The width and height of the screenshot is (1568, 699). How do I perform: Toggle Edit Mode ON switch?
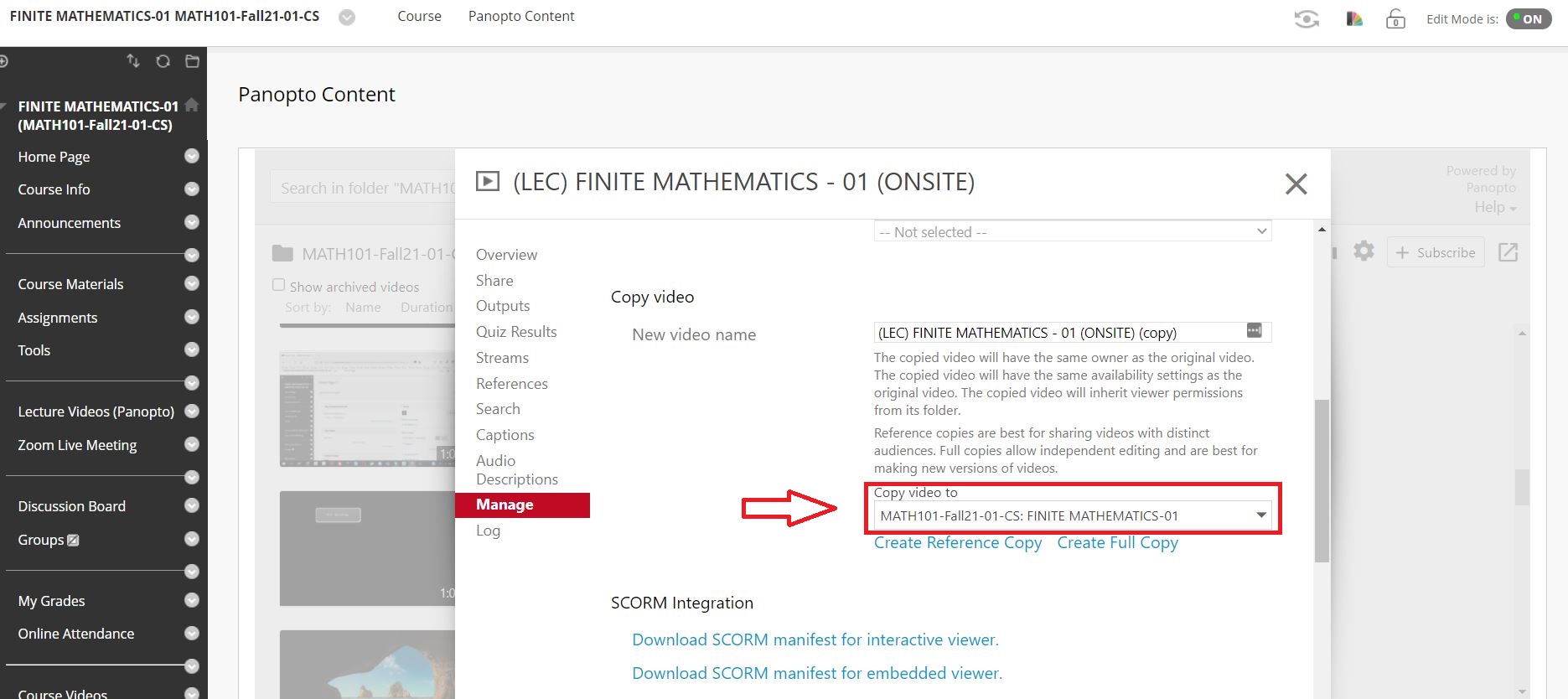coord(1528,18)
